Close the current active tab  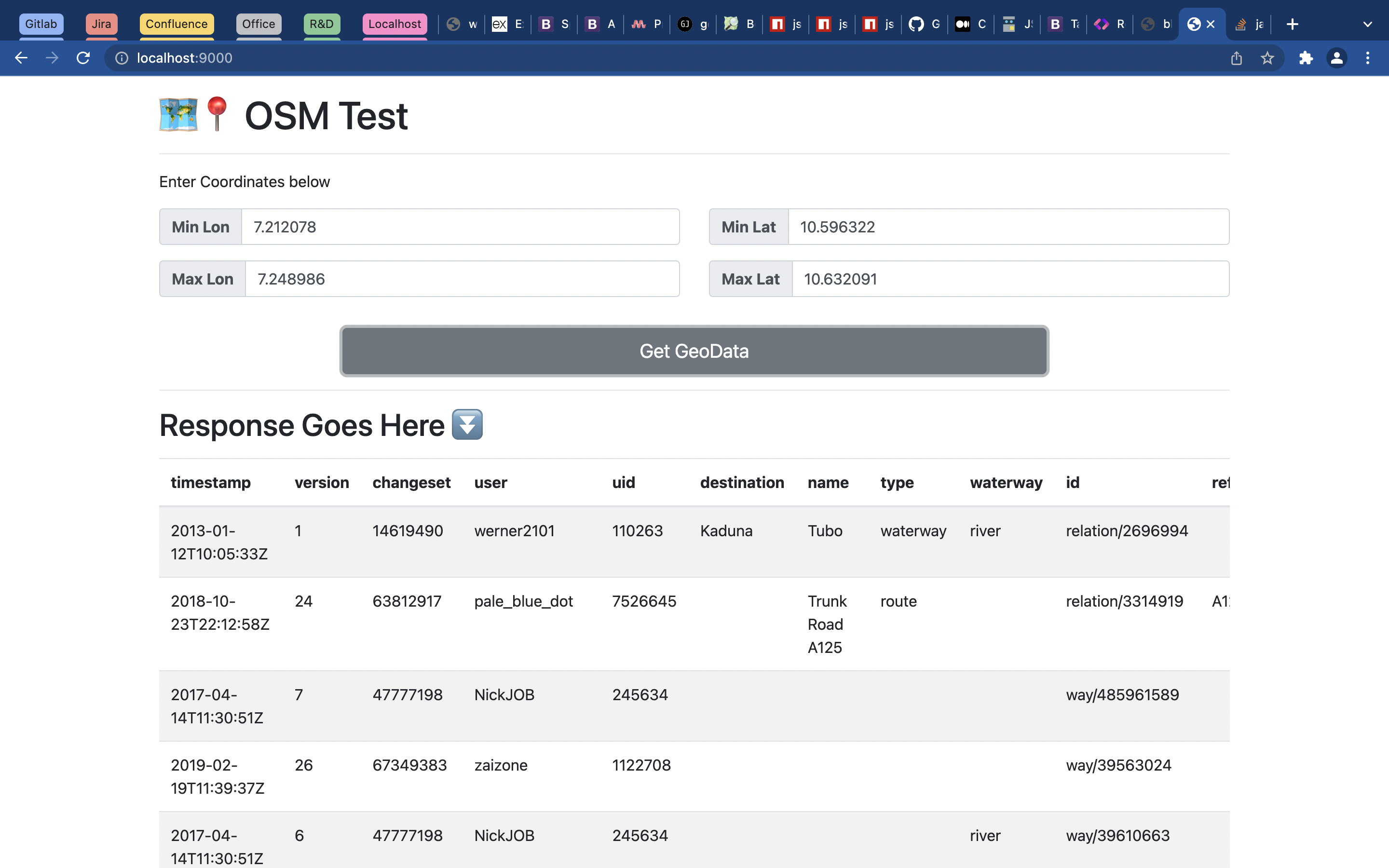pyautogui.click(x=1211, y=24)
